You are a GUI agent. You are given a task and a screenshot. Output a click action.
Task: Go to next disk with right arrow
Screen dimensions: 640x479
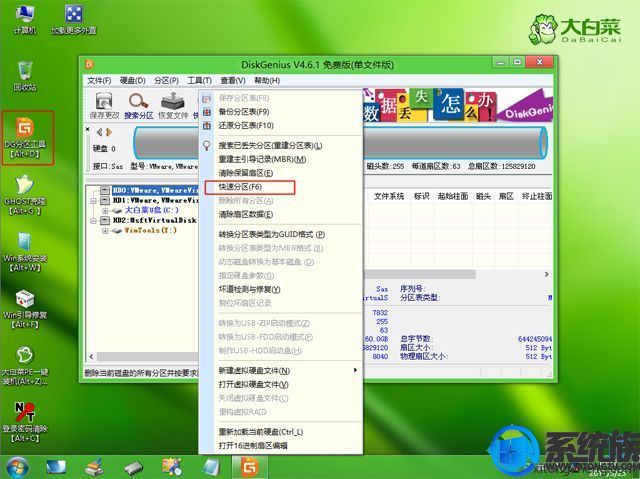(109, 132)
